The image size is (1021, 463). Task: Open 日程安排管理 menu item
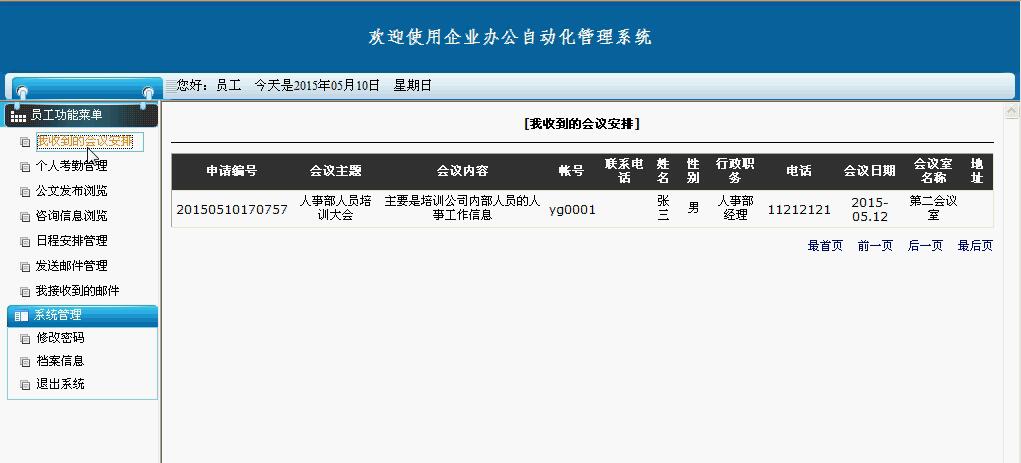pos(72,240)
